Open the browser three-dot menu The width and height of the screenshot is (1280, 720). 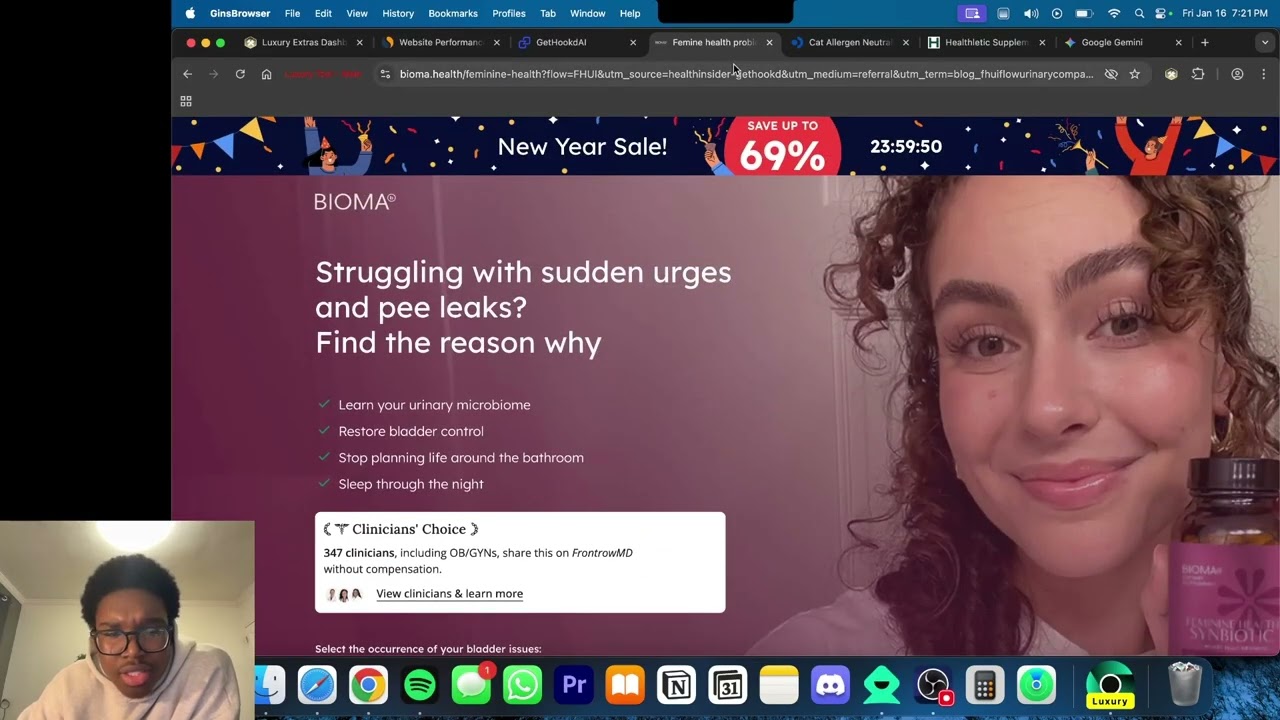click(1263, 74)
